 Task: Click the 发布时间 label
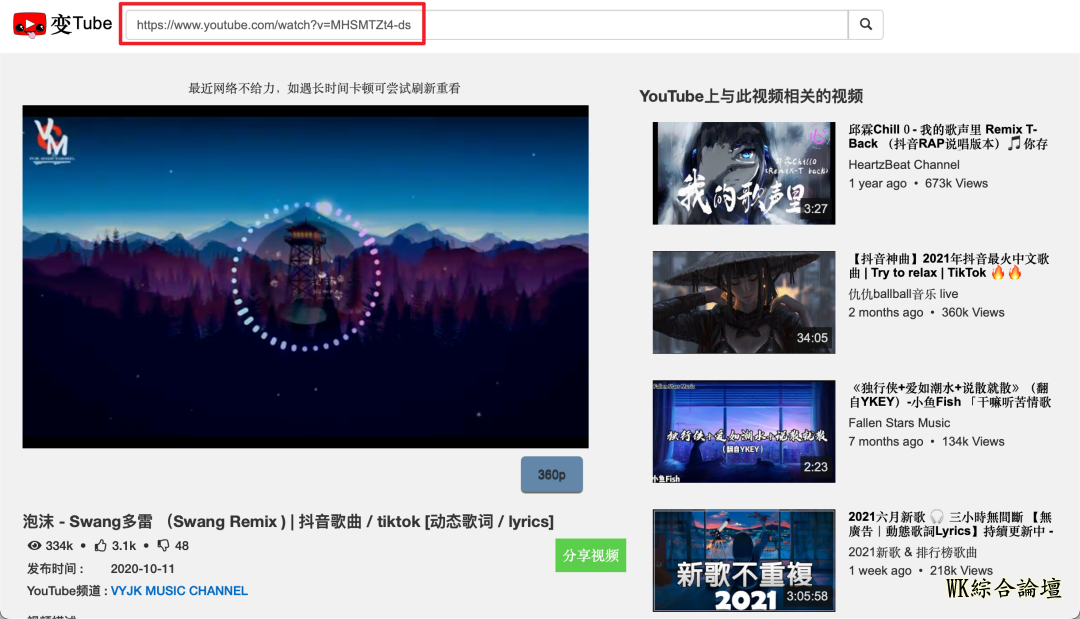(x=55, y=569)
